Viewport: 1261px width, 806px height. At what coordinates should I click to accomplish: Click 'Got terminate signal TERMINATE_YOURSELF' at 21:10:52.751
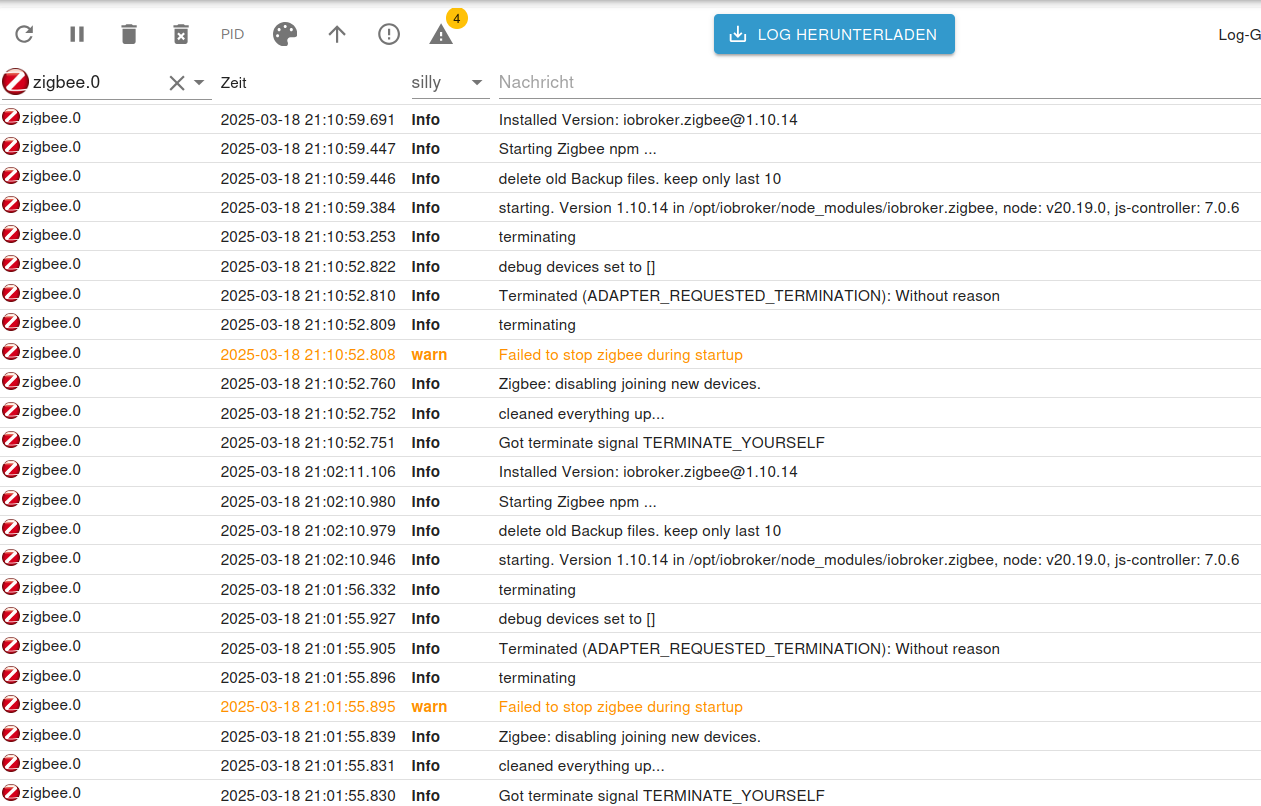point(662,442)
